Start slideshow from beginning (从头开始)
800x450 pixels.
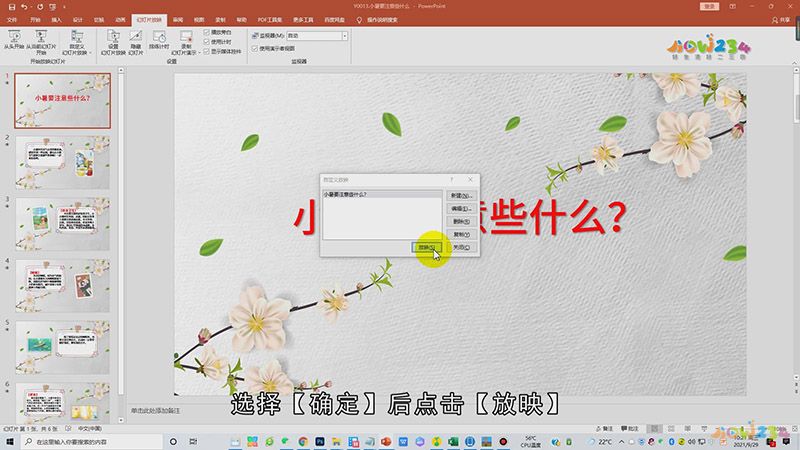point(14,40)
